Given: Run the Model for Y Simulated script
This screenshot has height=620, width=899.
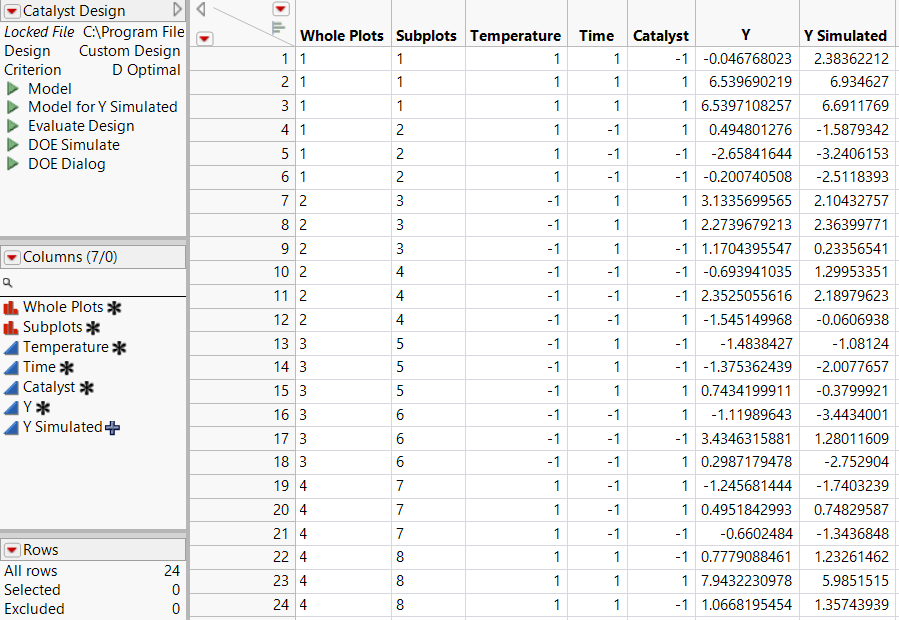Looking at the screenshot, I should point(13,107).
